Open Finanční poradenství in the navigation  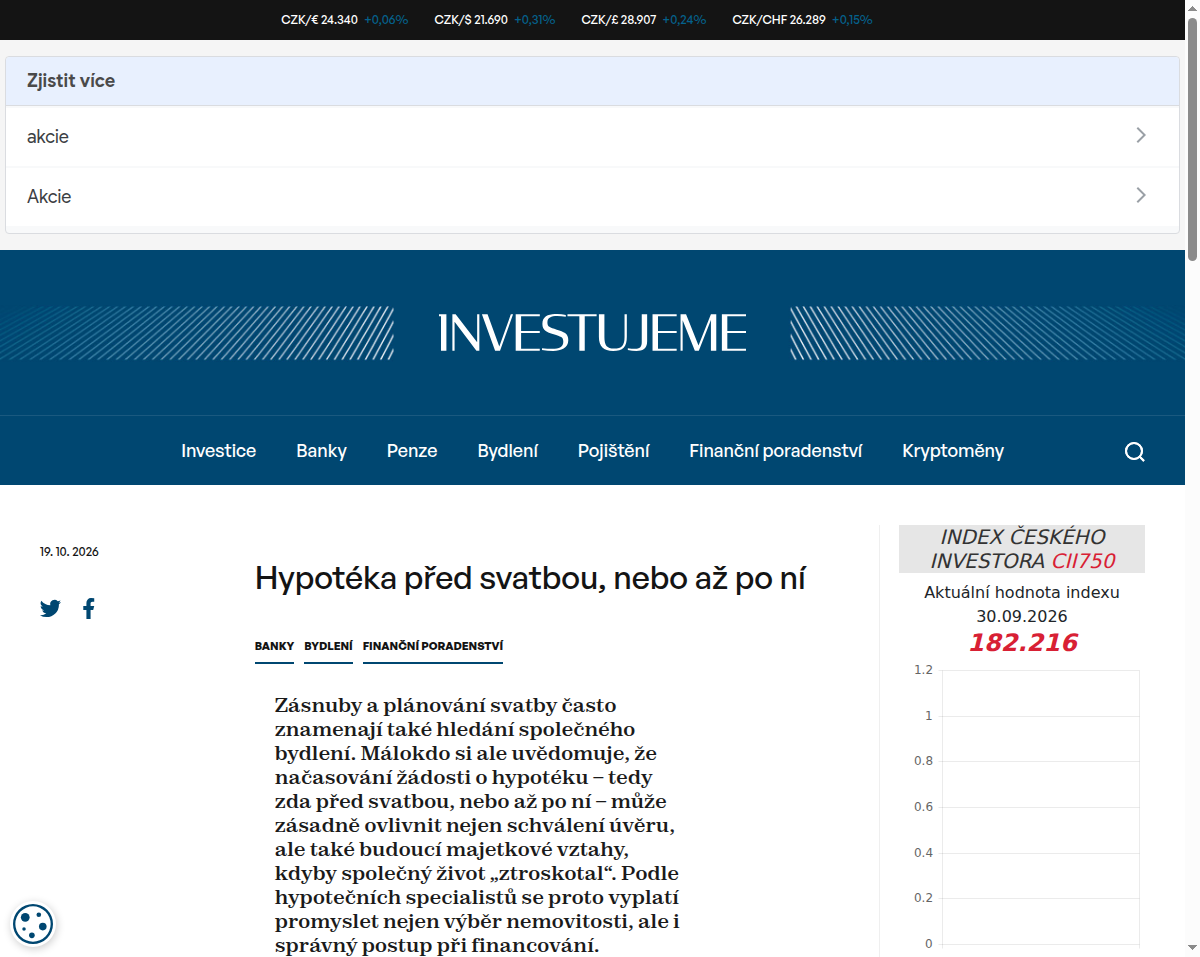(x=775, y=451)
